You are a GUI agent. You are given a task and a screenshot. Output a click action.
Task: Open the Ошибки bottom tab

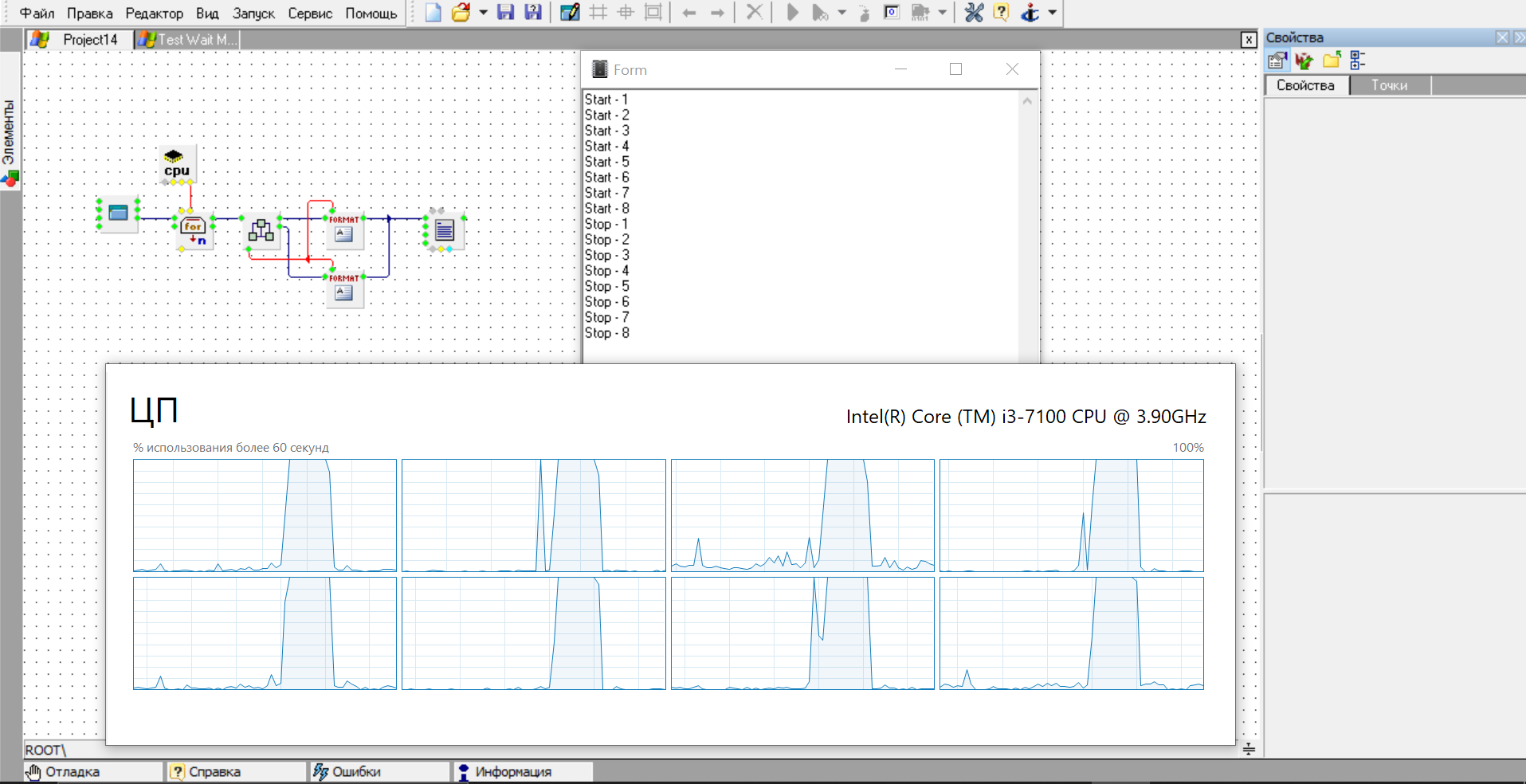click(x=379, y=771)
